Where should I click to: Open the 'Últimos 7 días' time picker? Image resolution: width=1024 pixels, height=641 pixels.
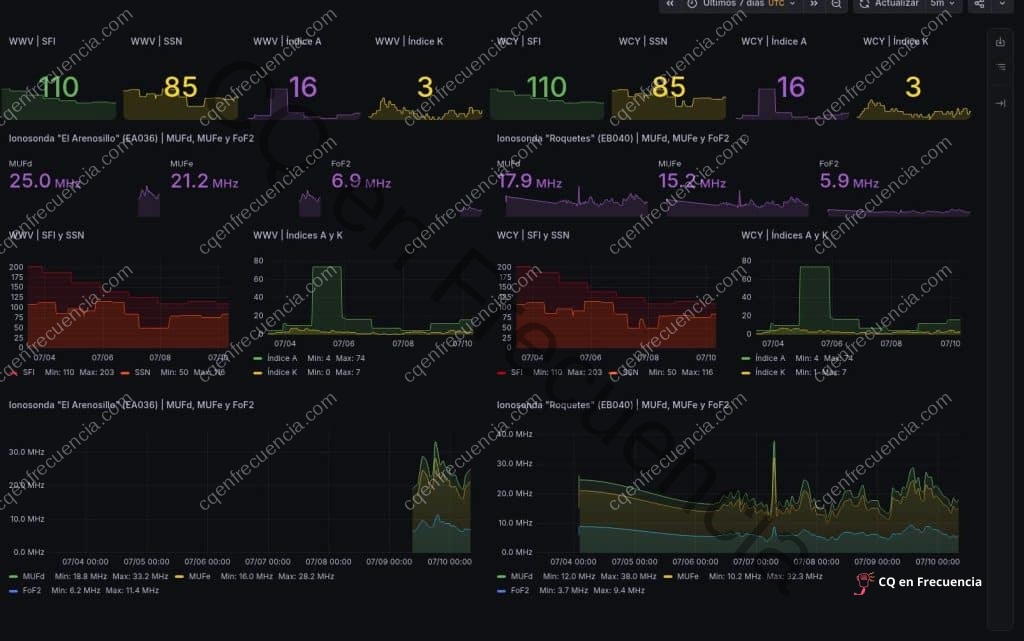pyautogui.click(x=741, y=4)
